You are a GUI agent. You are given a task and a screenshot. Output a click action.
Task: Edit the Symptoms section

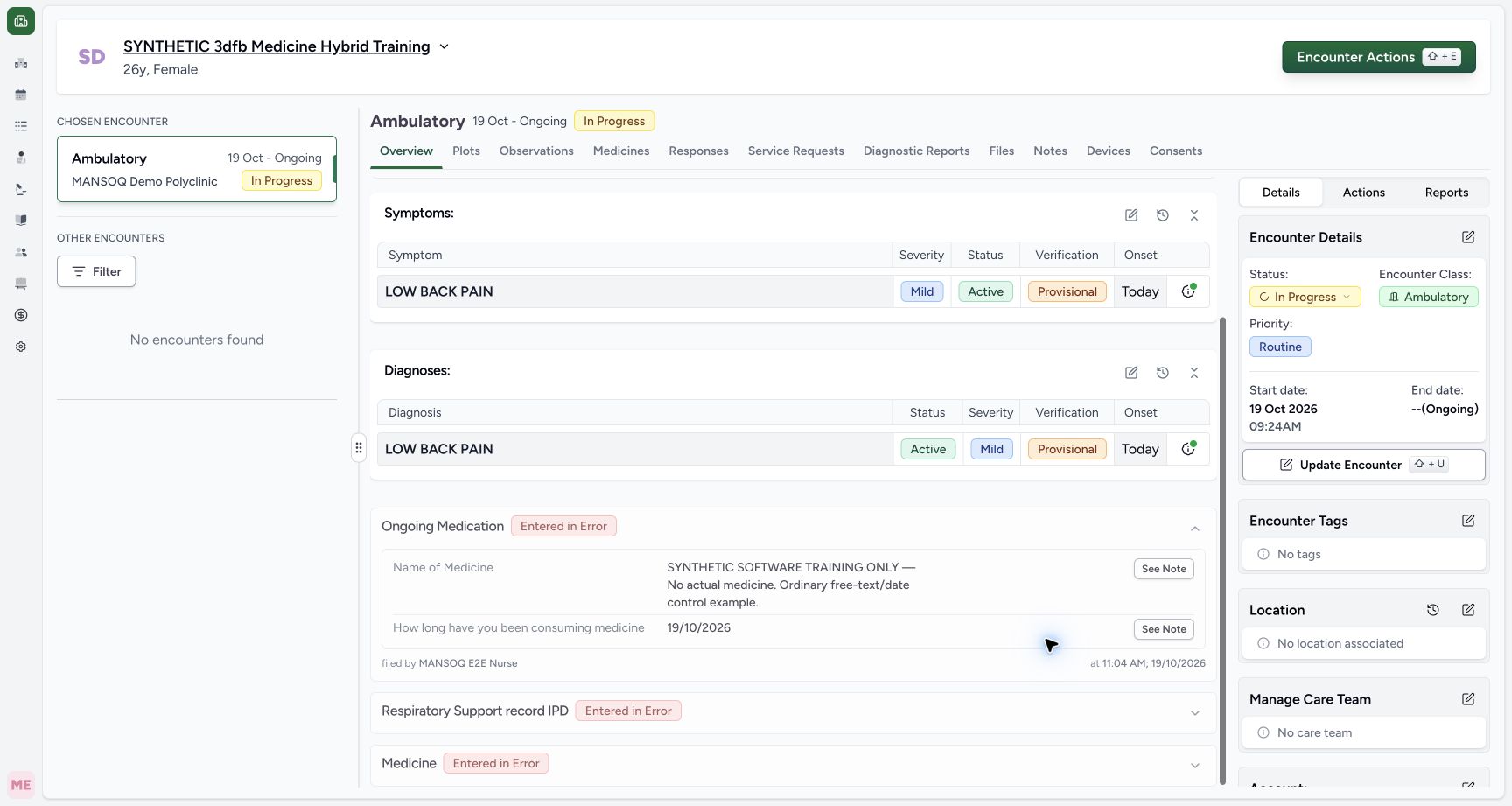1131,215
